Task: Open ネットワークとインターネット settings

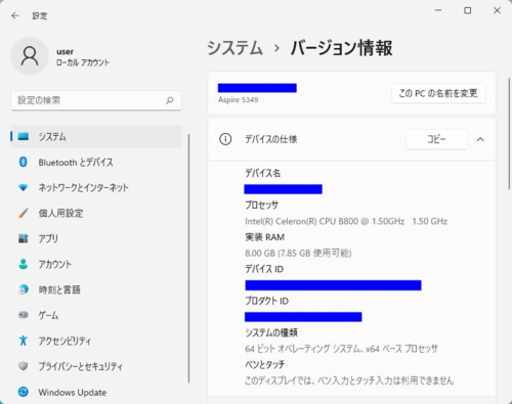Action: [x=96, y=188]
